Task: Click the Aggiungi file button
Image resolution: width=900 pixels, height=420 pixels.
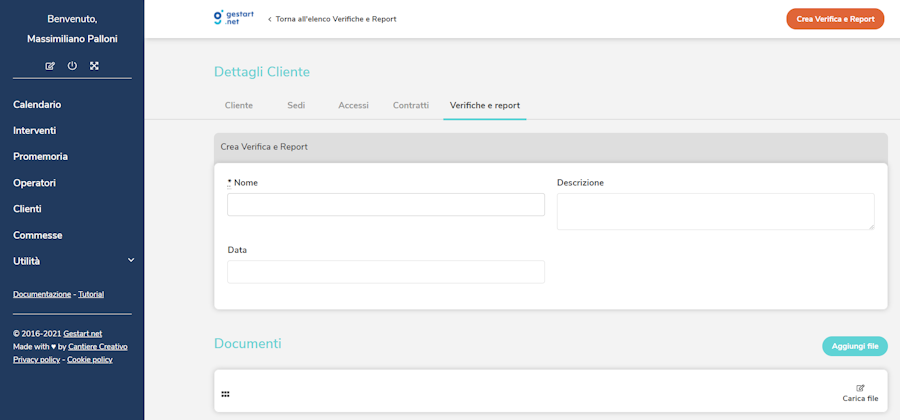Action: pyautogui.click(x=854, y=346)
